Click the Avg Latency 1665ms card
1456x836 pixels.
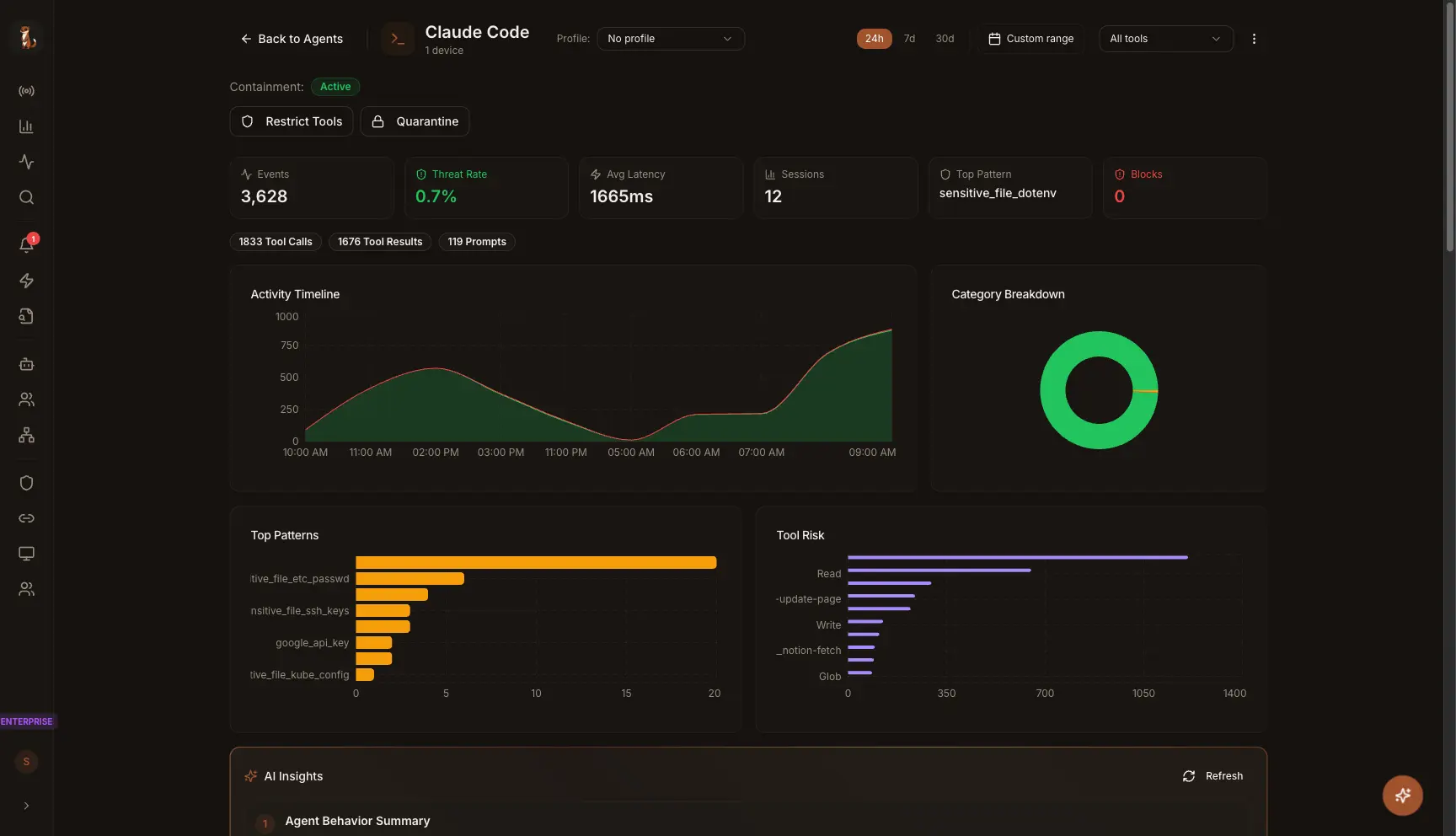661,188
